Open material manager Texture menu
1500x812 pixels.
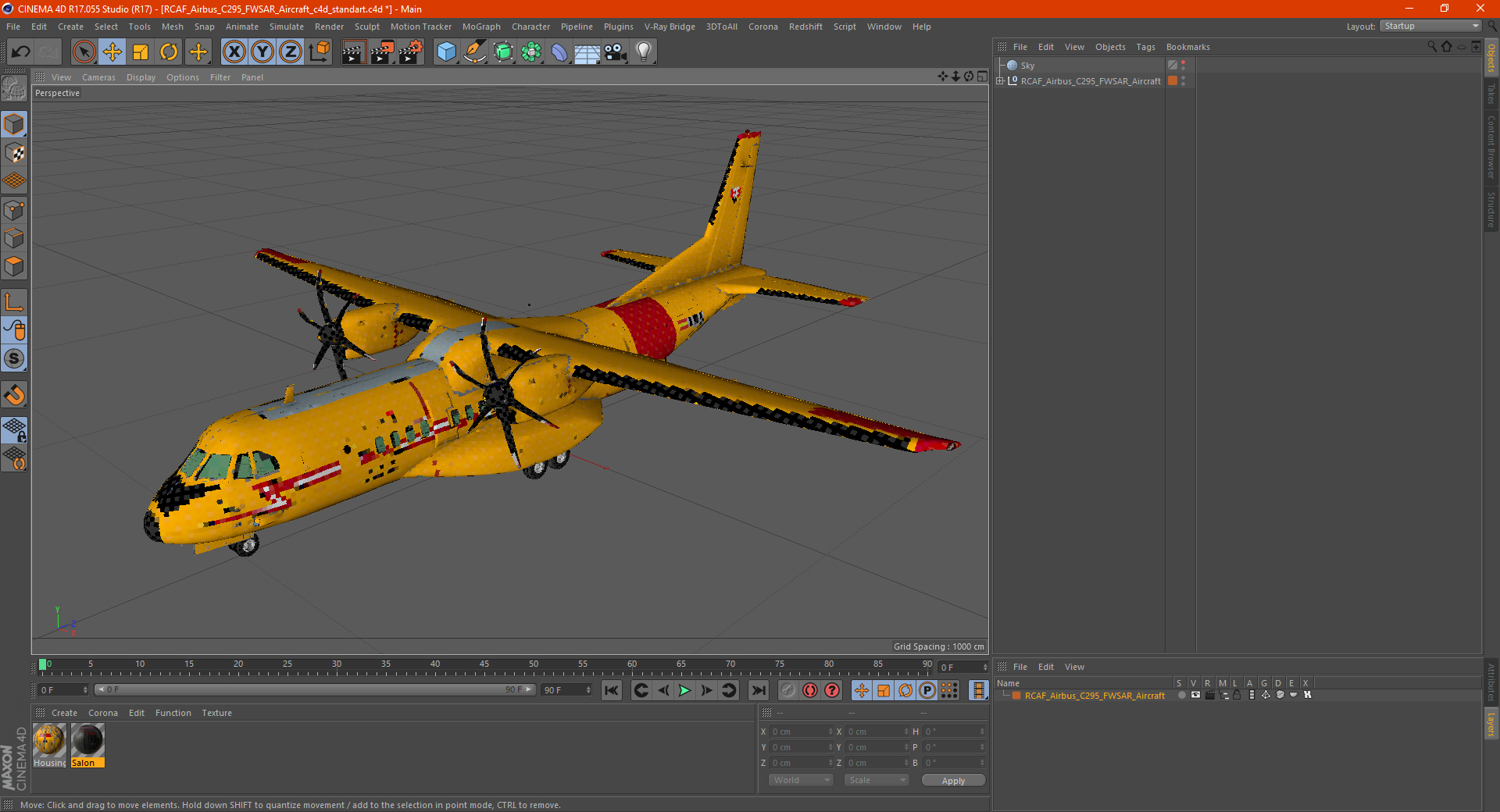tap(216, 713)
